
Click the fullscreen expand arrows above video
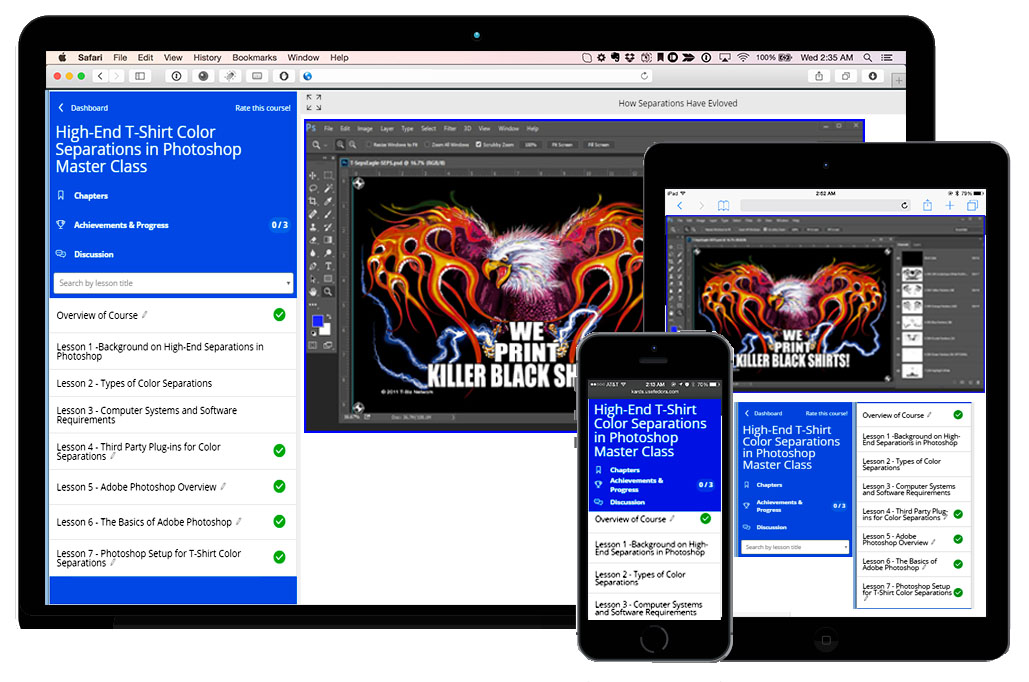314,102
